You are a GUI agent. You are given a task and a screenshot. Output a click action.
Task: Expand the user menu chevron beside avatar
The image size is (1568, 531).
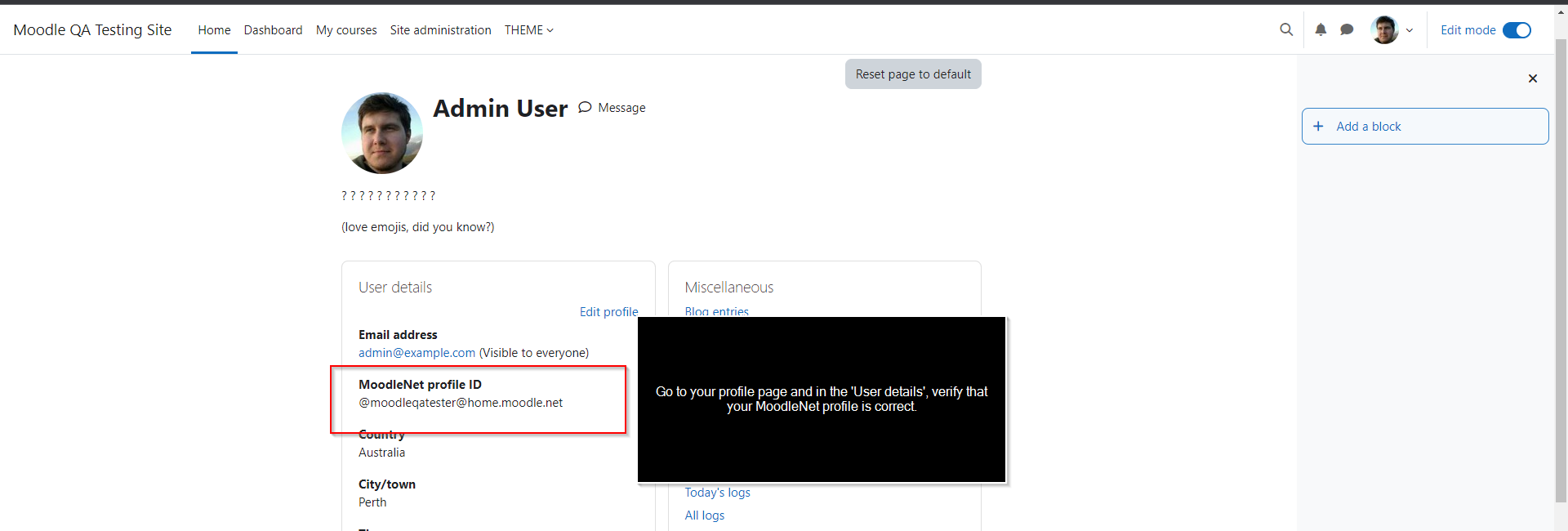[1410, 30]
